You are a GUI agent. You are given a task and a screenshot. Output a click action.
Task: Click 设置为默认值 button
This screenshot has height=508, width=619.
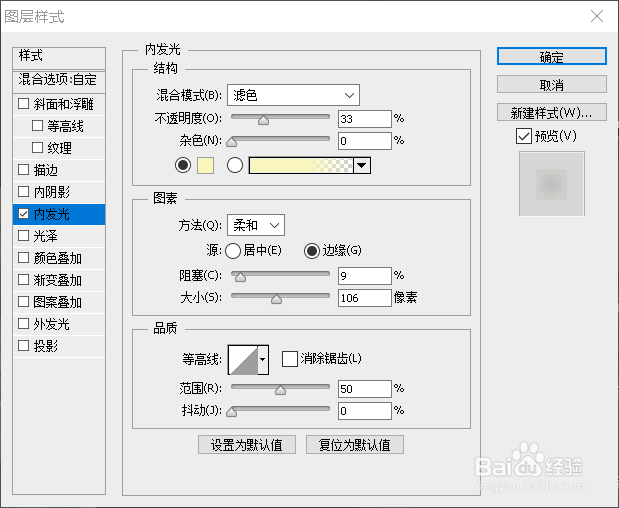(247, 445)
